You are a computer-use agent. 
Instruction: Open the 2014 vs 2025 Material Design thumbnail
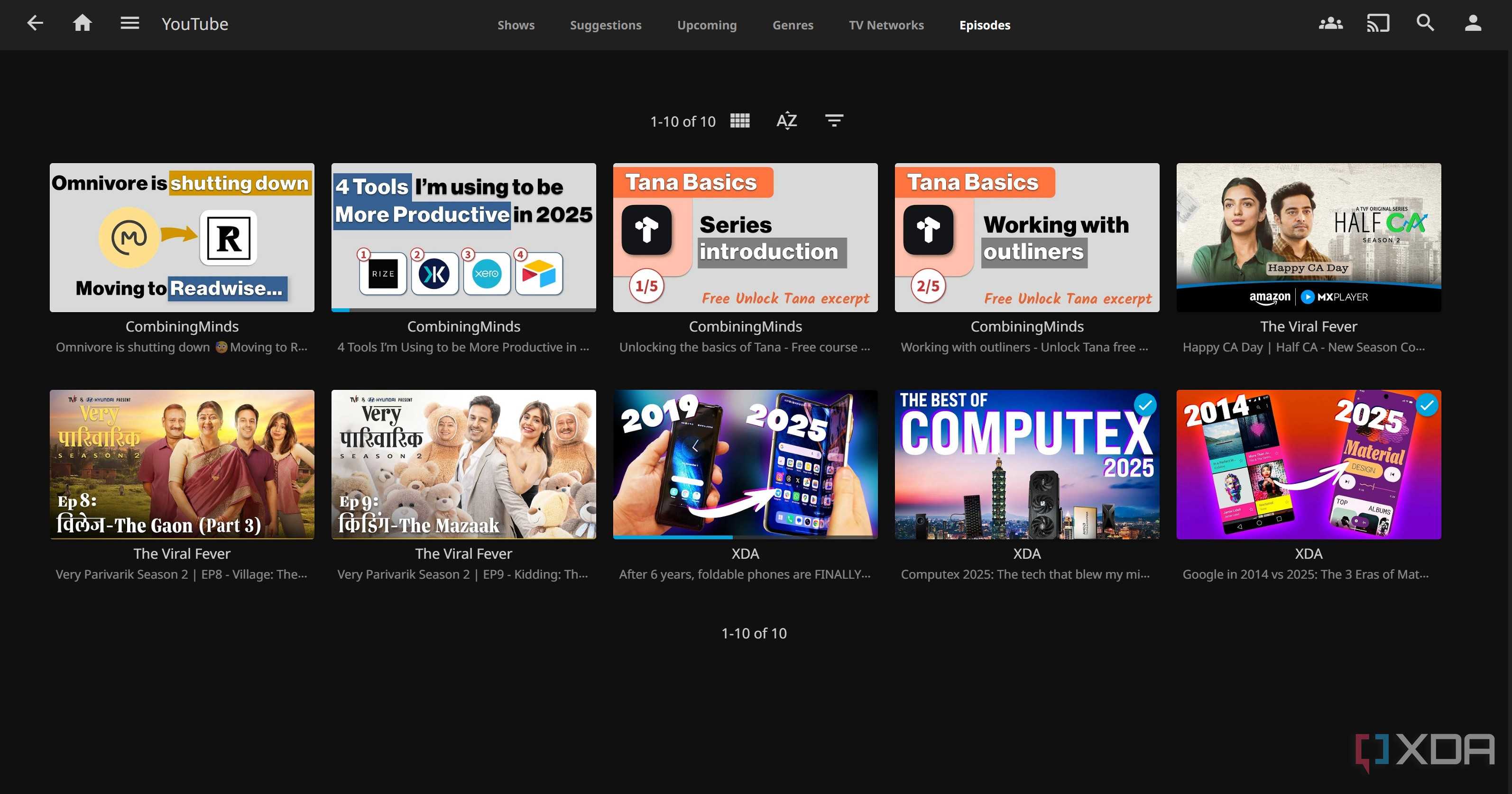pos(1309,465)
